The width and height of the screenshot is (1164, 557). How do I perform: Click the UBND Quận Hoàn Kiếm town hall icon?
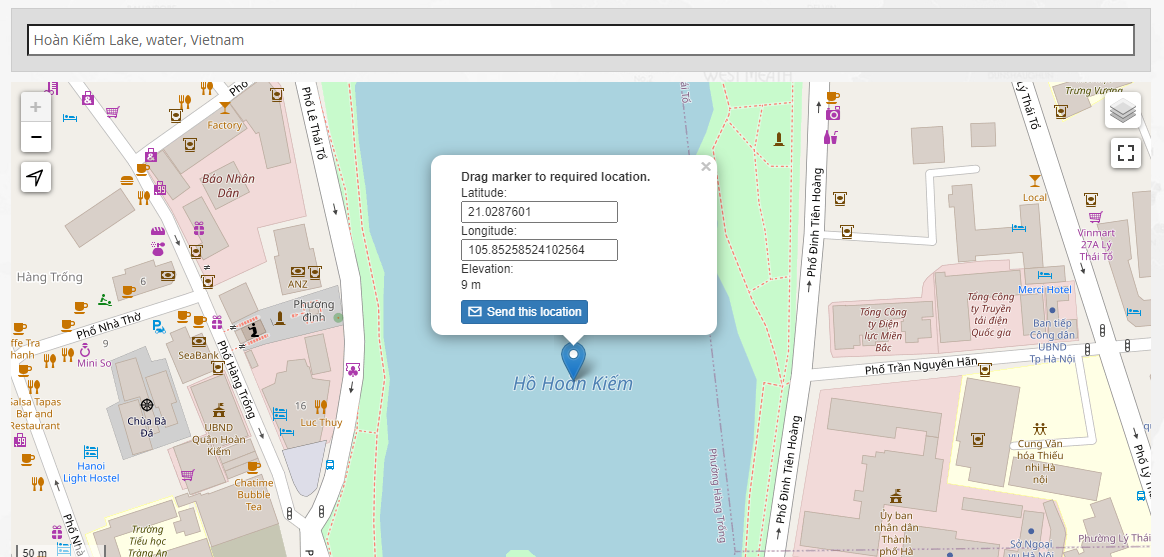218,410
